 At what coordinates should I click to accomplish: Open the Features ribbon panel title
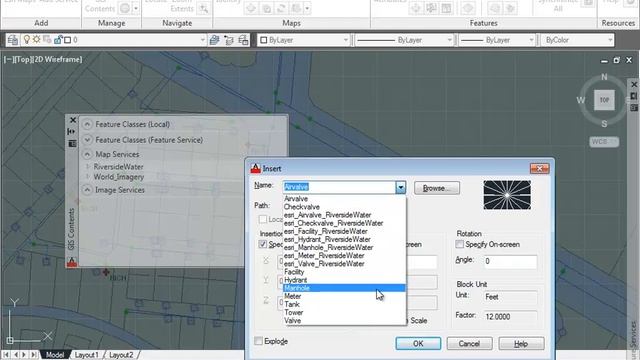point(483,23)
